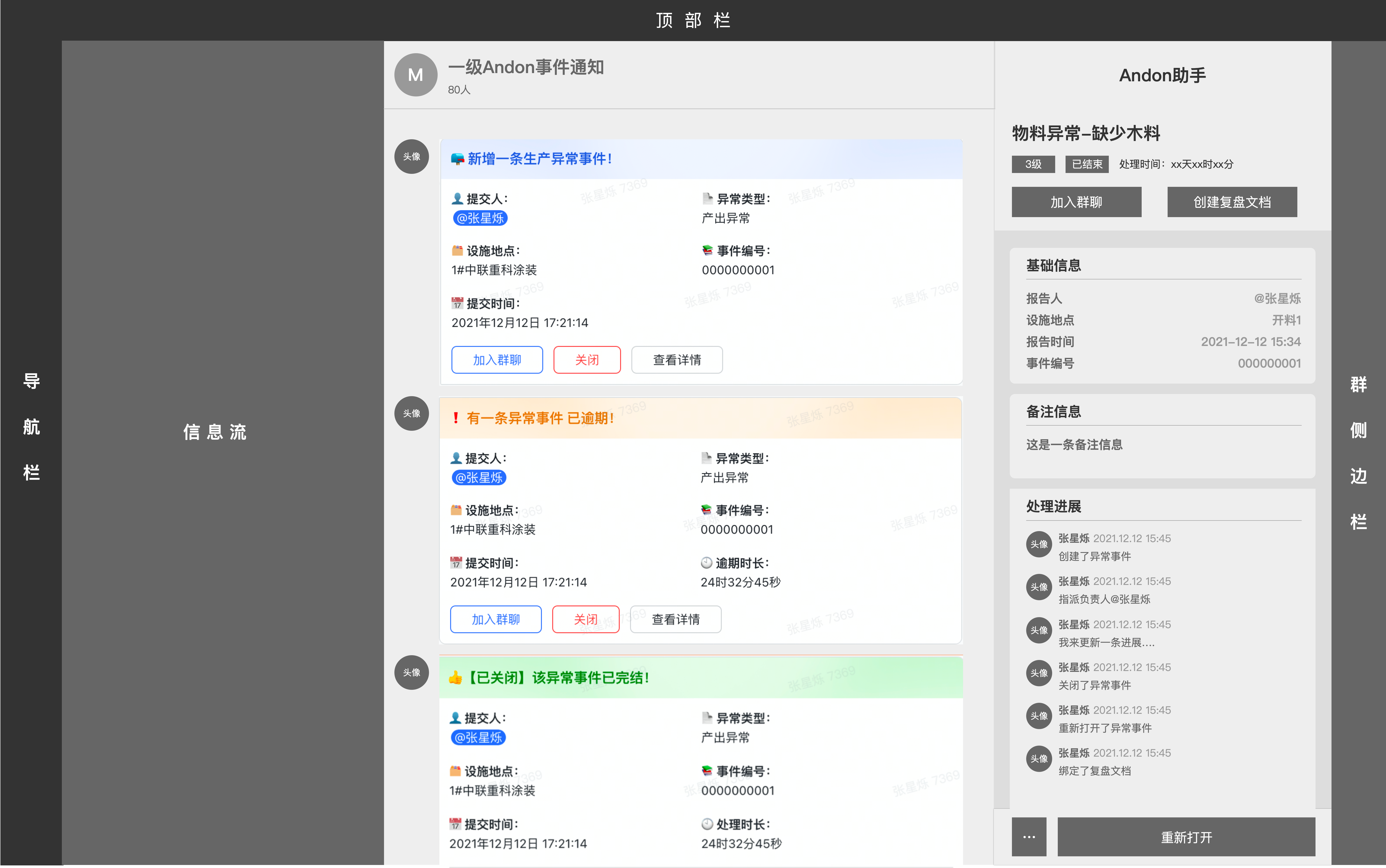Click the 3级 level tag
This screenshot has height=868, width=1386.
pos(1033,164)
